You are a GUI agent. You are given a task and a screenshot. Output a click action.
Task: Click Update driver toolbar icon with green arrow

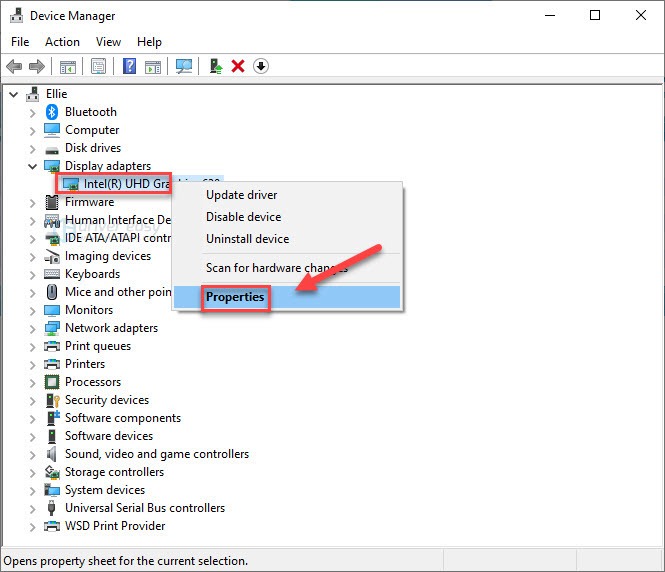coord(216,66)
